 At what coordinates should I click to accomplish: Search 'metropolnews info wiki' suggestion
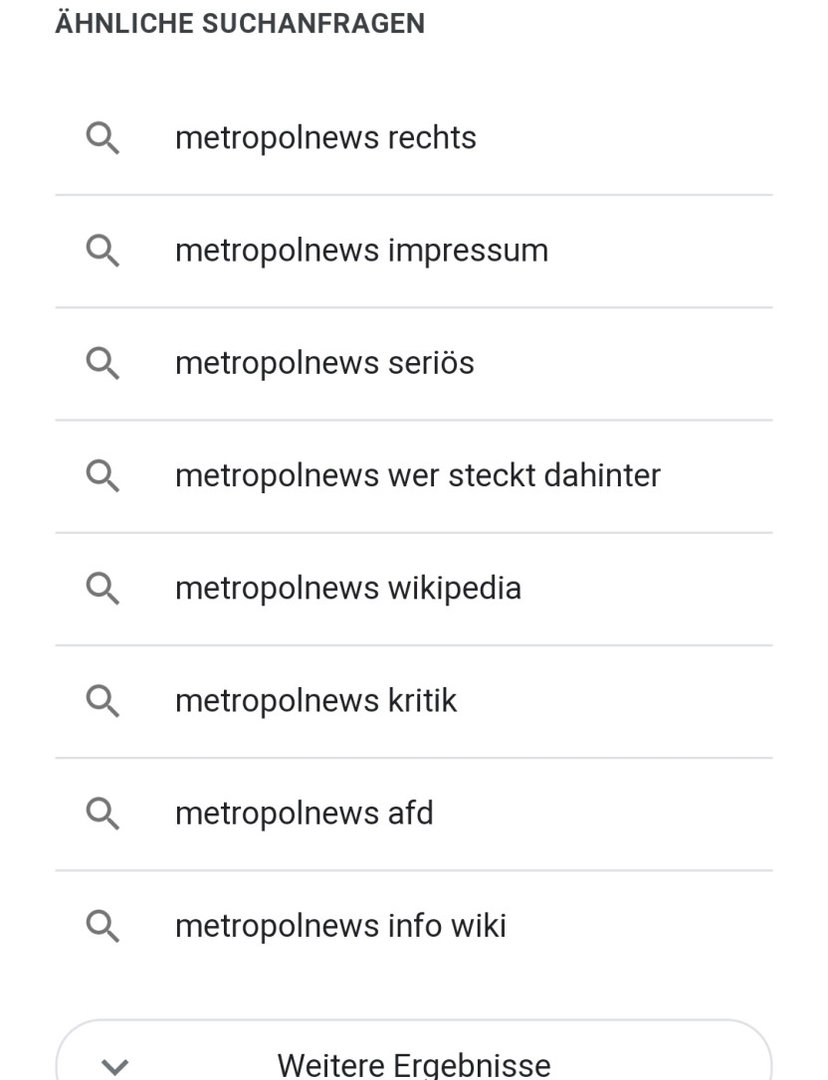340,926
